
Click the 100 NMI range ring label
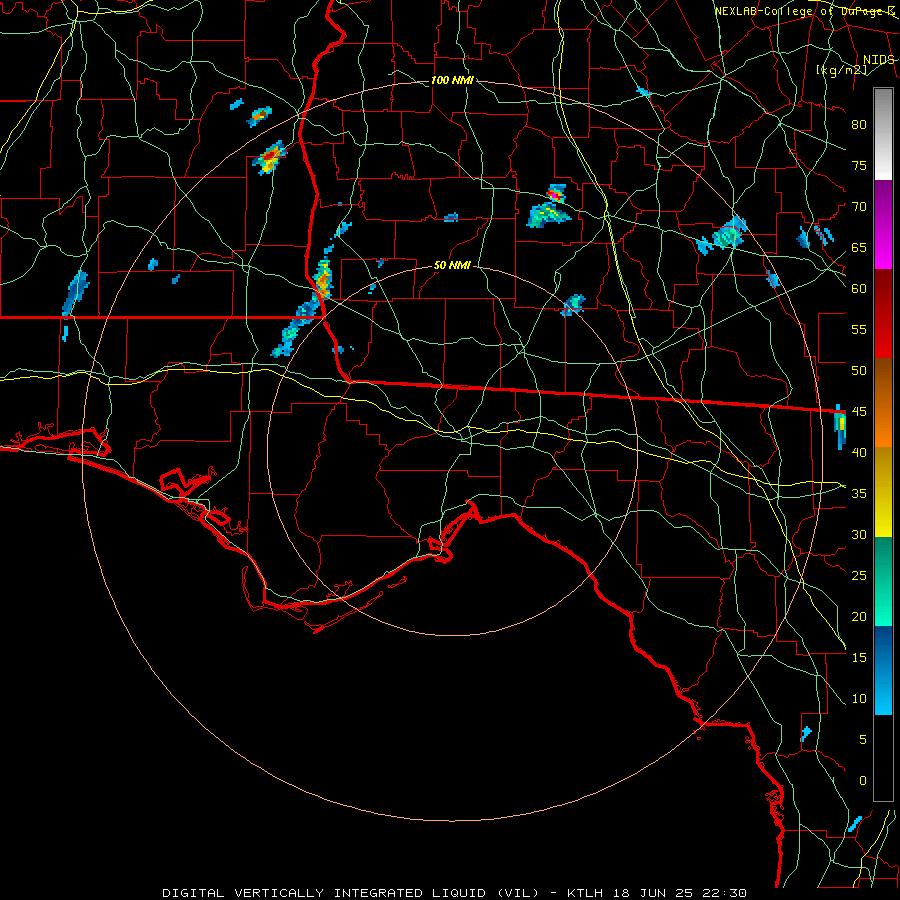click(452, 80)
